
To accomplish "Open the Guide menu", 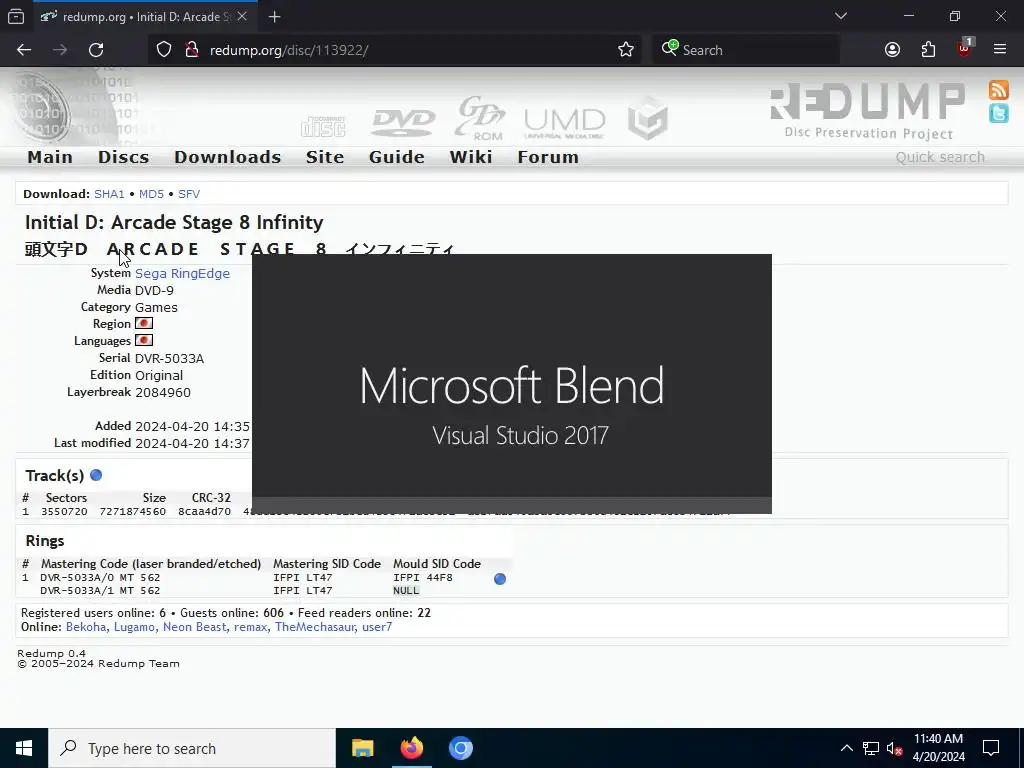I will coord(396,157).
